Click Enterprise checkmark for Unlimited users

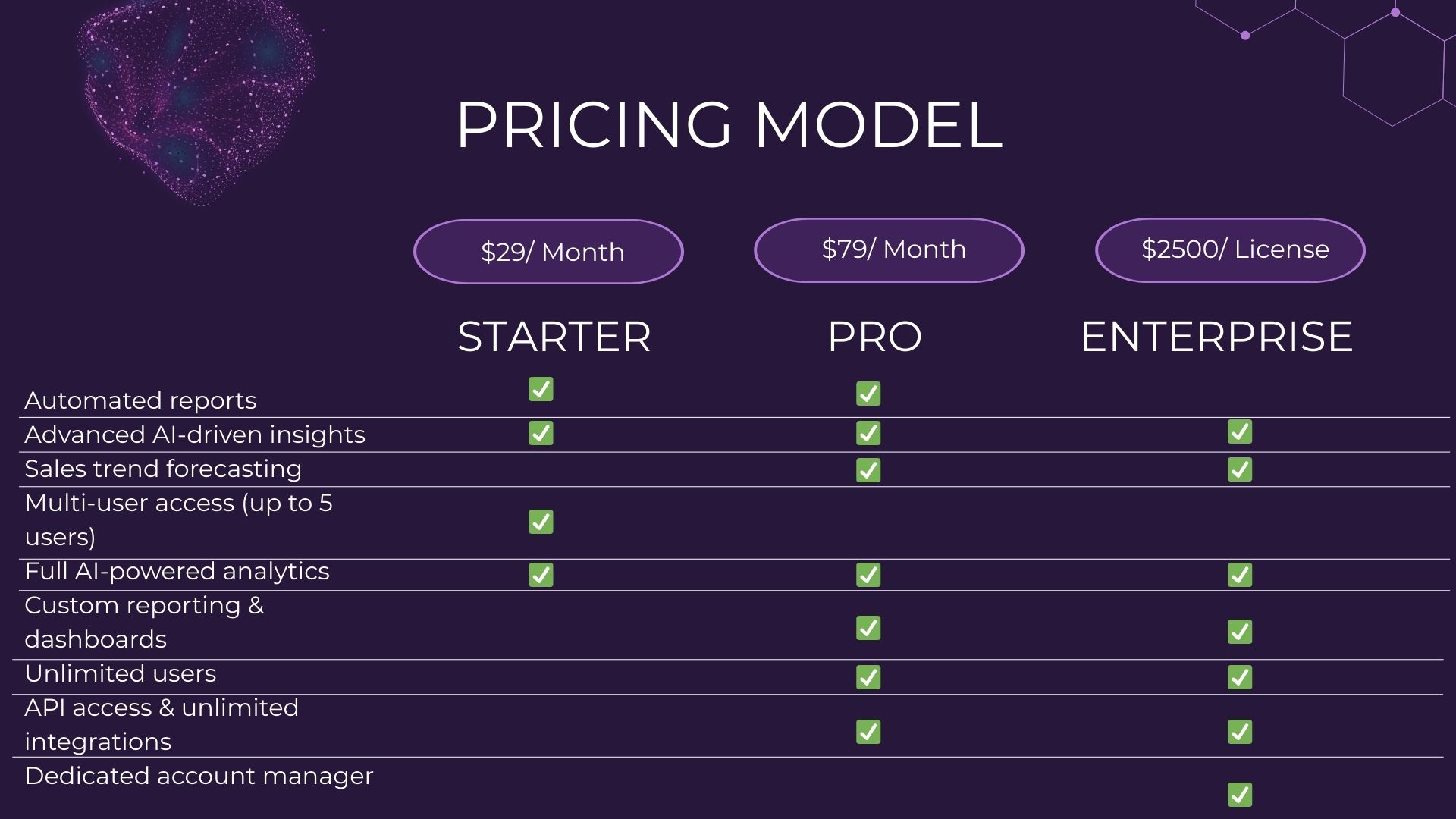point(1240,677)
